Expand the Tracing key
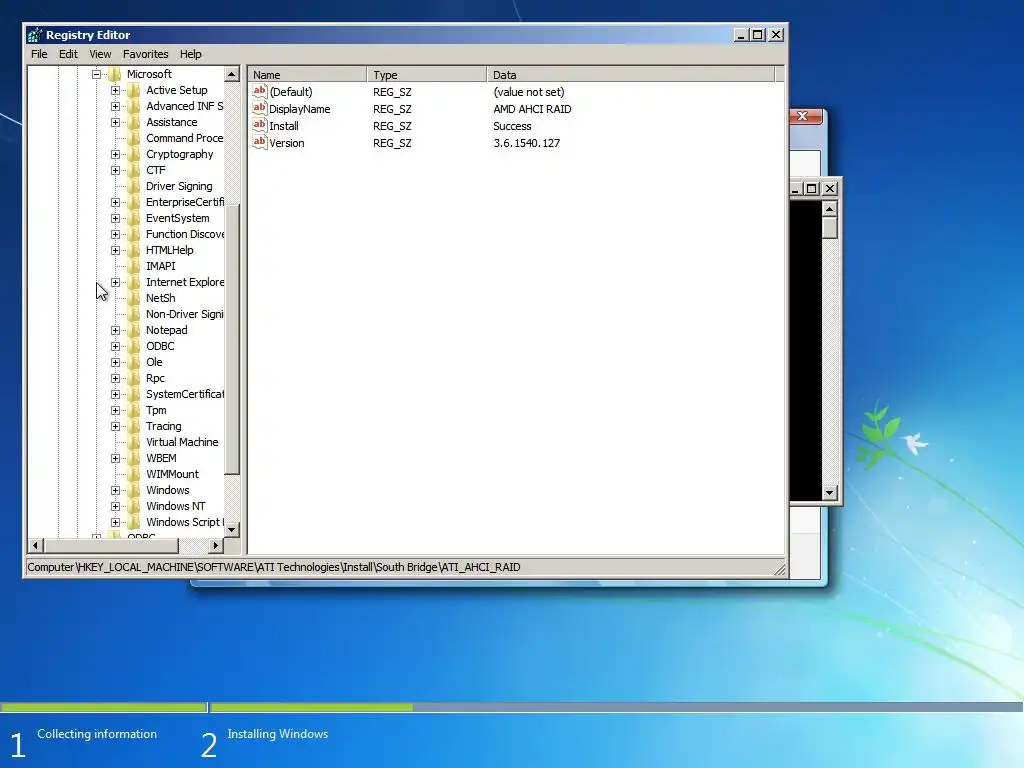 [x=116, y=426]
